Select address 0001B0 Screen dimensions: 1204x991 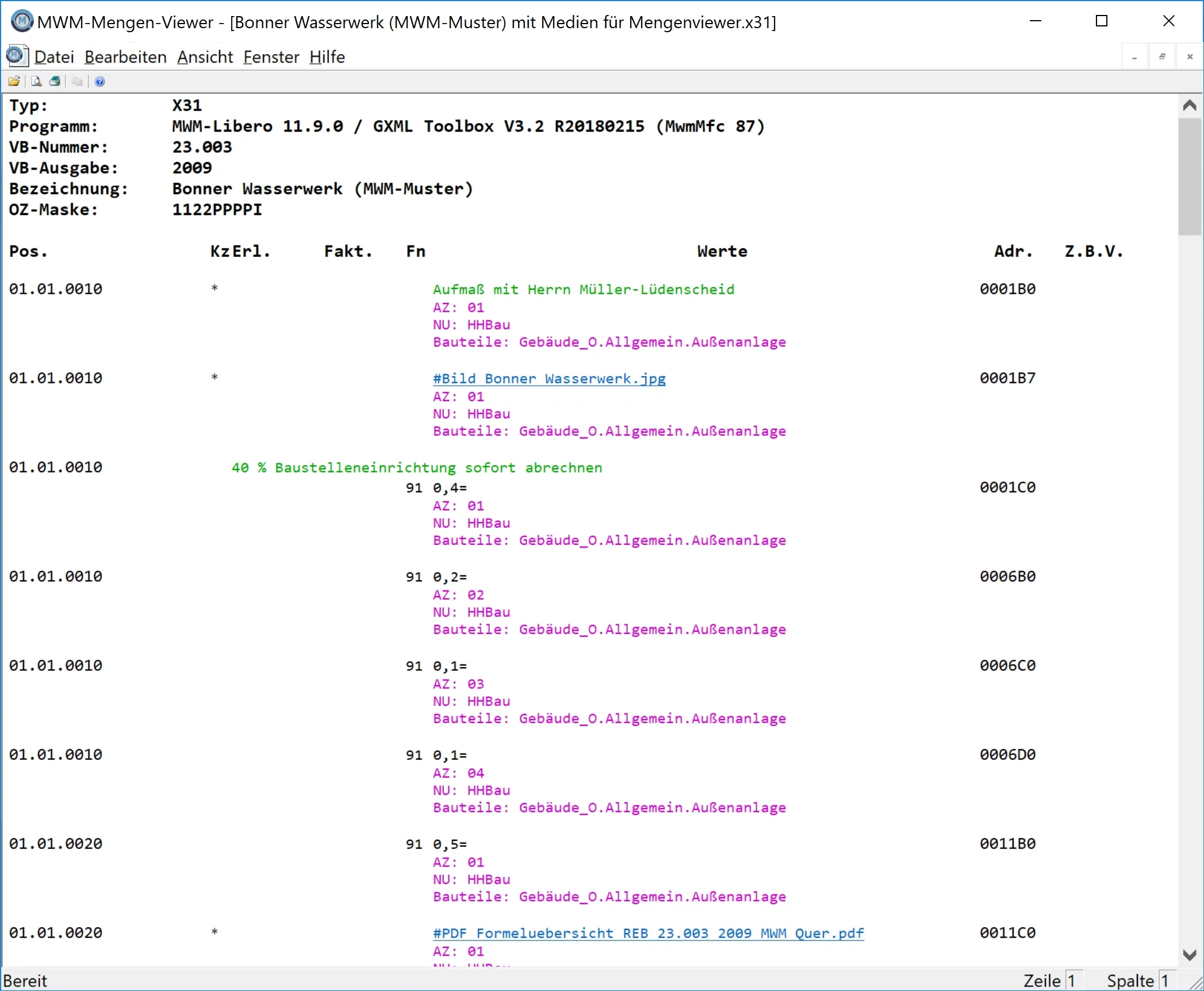(1007, 289)
